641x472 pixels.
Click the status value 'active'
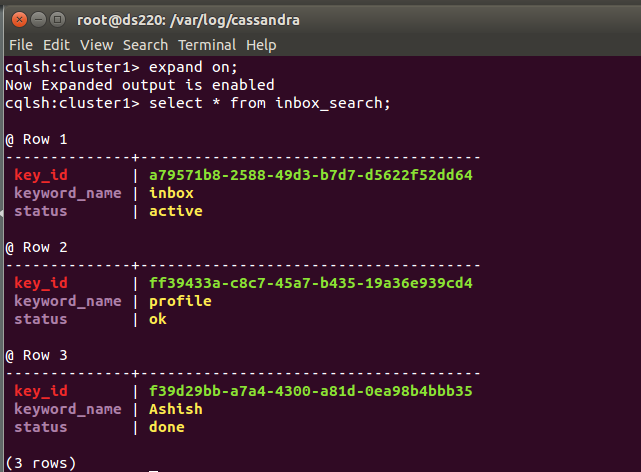[176, 211]
